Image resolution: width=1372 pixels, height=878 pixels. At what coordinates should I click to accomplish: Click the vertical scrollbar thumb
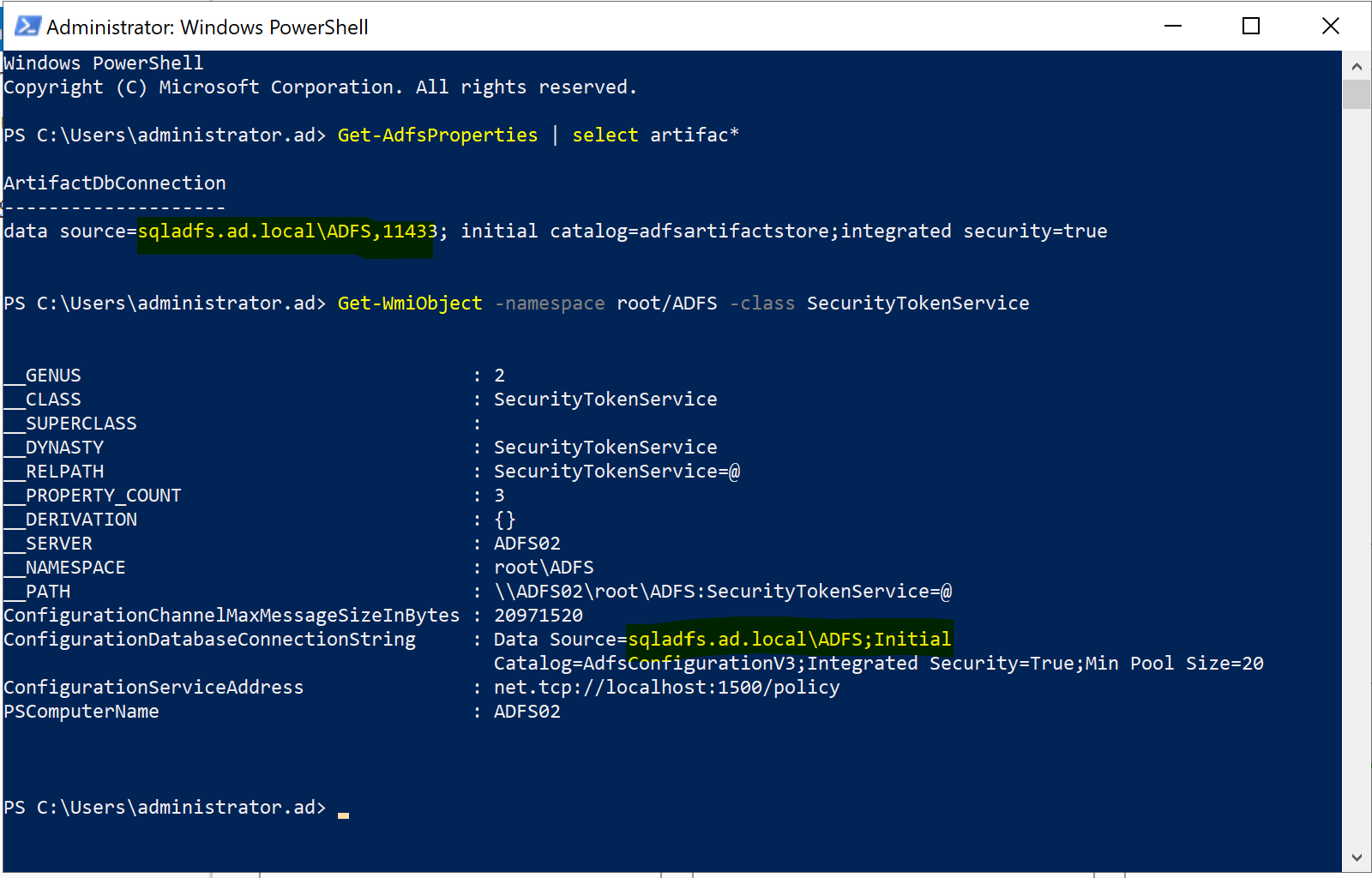point(1357,94)
